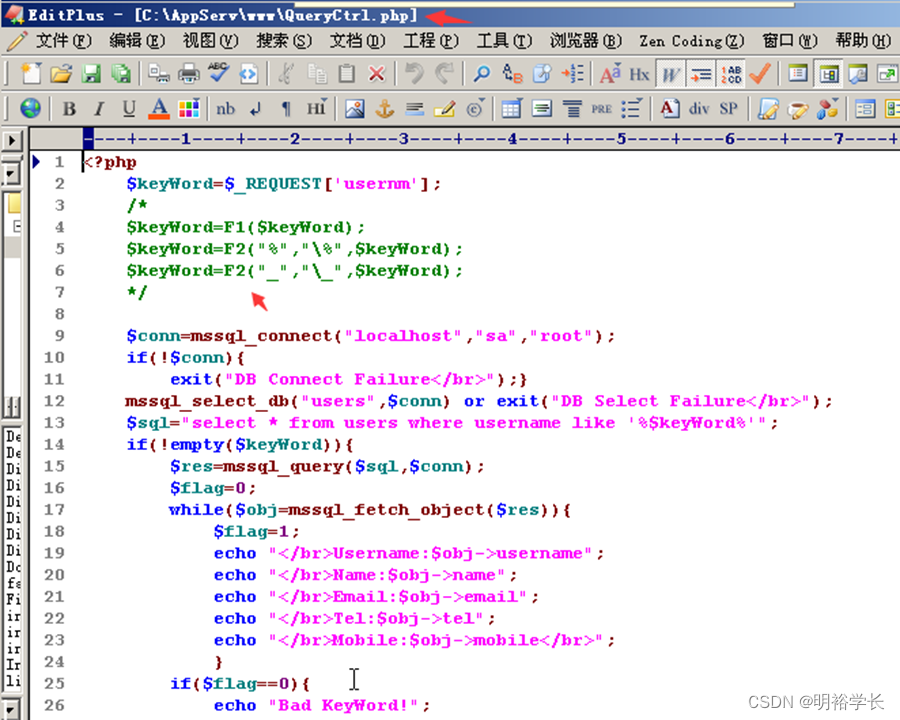This screenshot has width=900, height=720.
Task: Save the current file
Action: tap(91, 73)
